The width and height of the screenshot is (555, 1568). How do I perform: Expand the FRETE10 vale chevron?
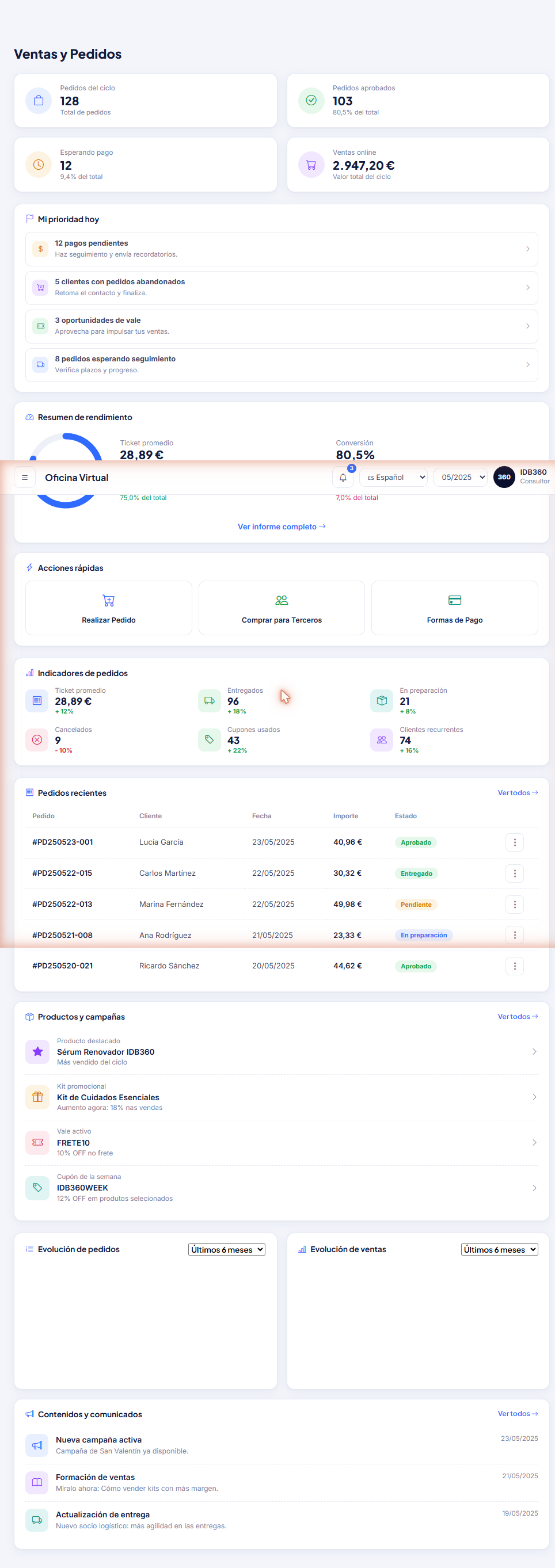(x=534, y=1143)
